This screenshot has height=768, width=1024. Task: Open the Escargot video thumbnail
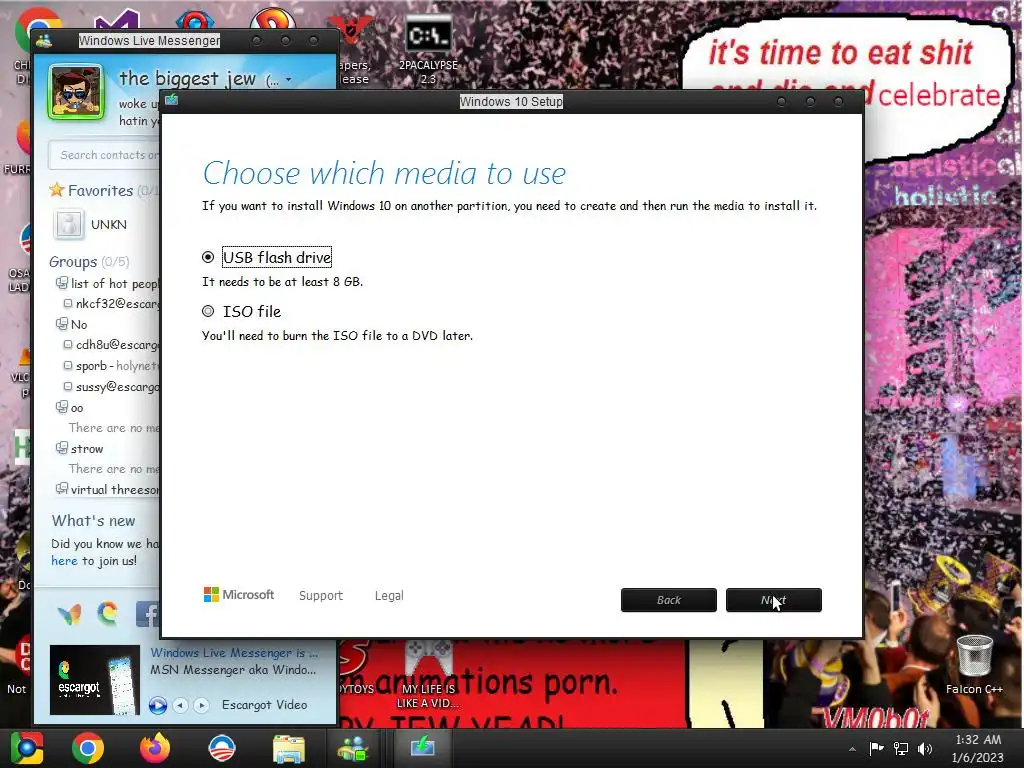pos(95,680)
